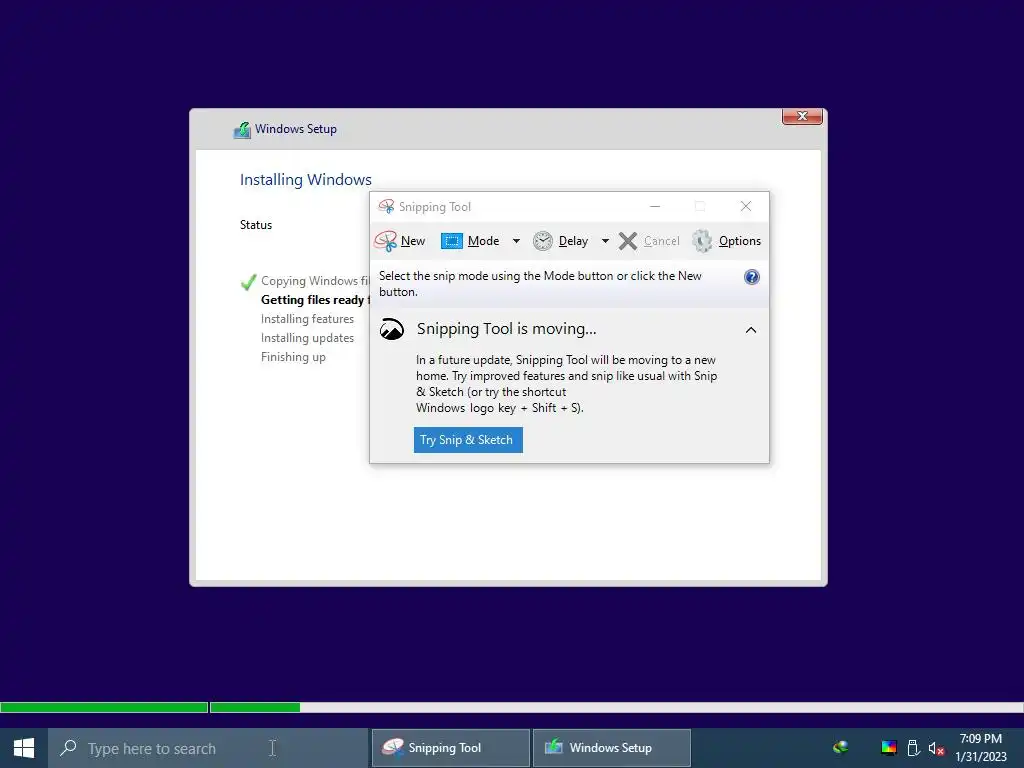Click Try Snip & Sketch button

point(468,440)
